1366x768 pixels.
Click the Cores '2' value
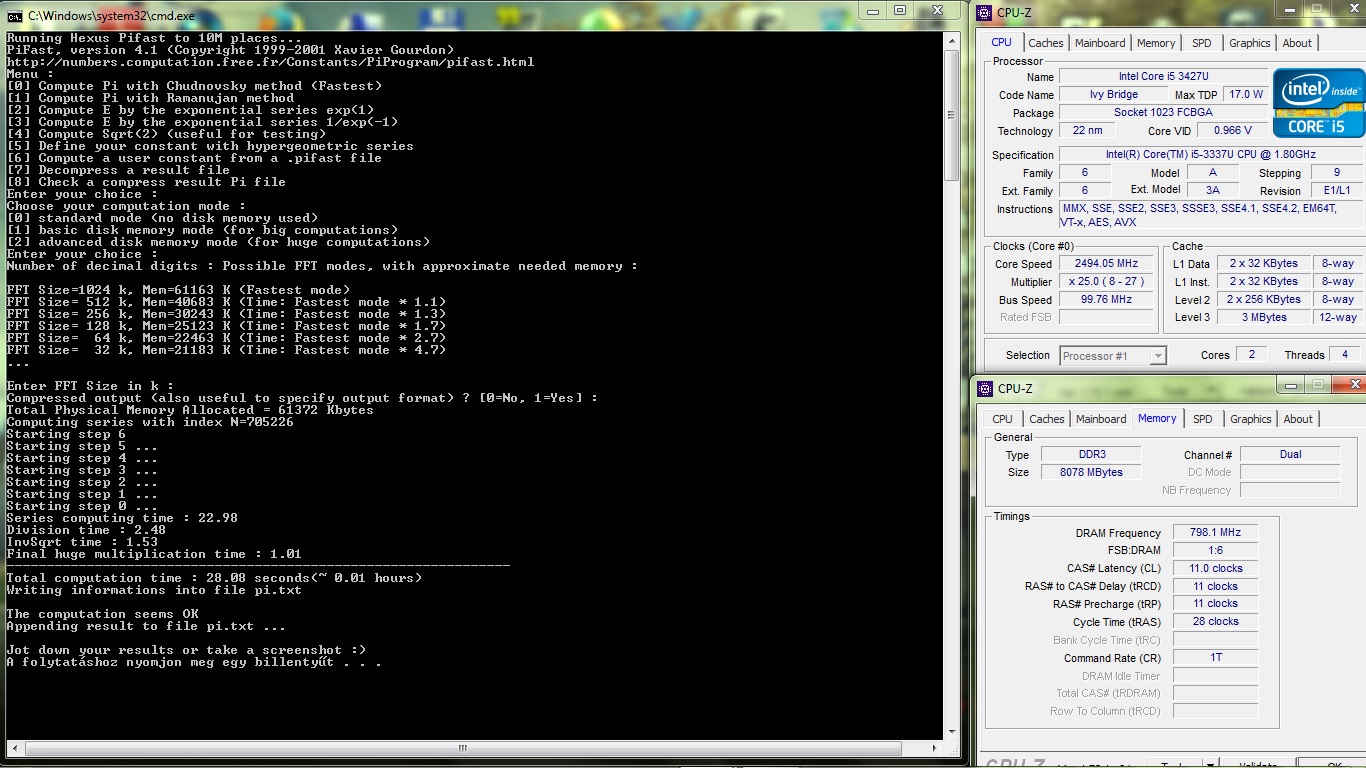pyautogui.click(x=1250, y=355)
